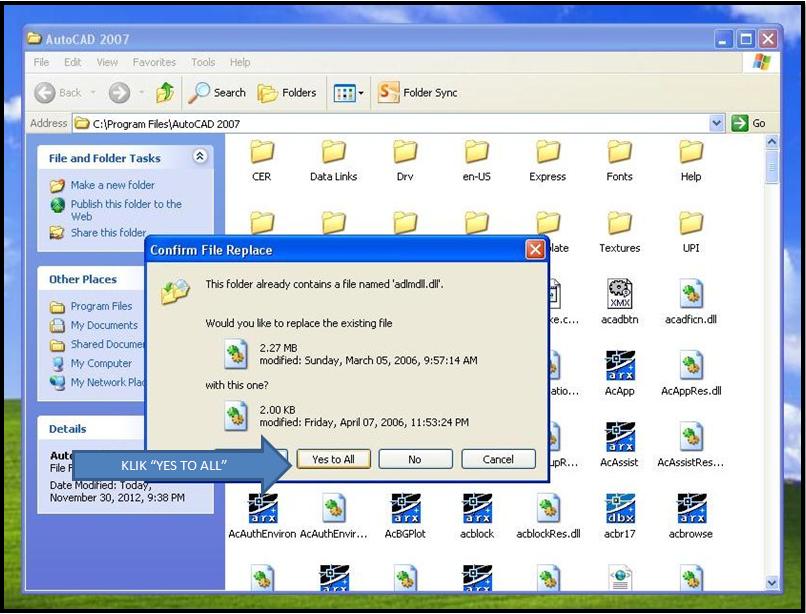Screen dimensions: 806x614
Task: Click No in Confirm File Replace
Action: (415, 459)
